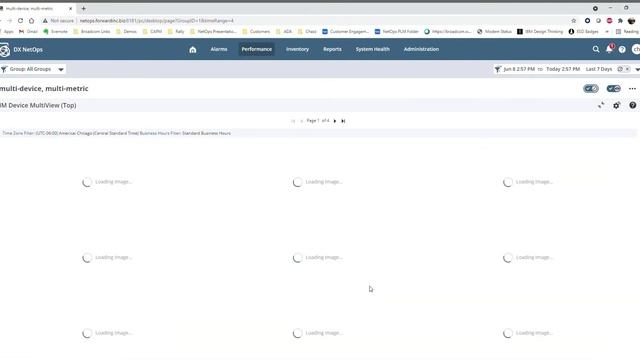
Task: Open the Inventory menu
Action: tap(297, 49)
